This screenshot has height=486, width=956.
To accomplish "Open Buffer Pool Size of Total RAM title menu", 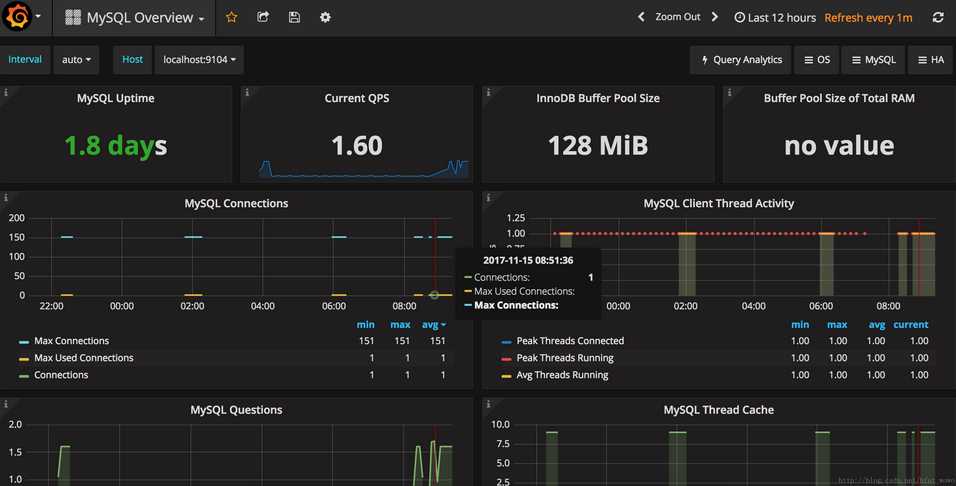I will [839, 98].
